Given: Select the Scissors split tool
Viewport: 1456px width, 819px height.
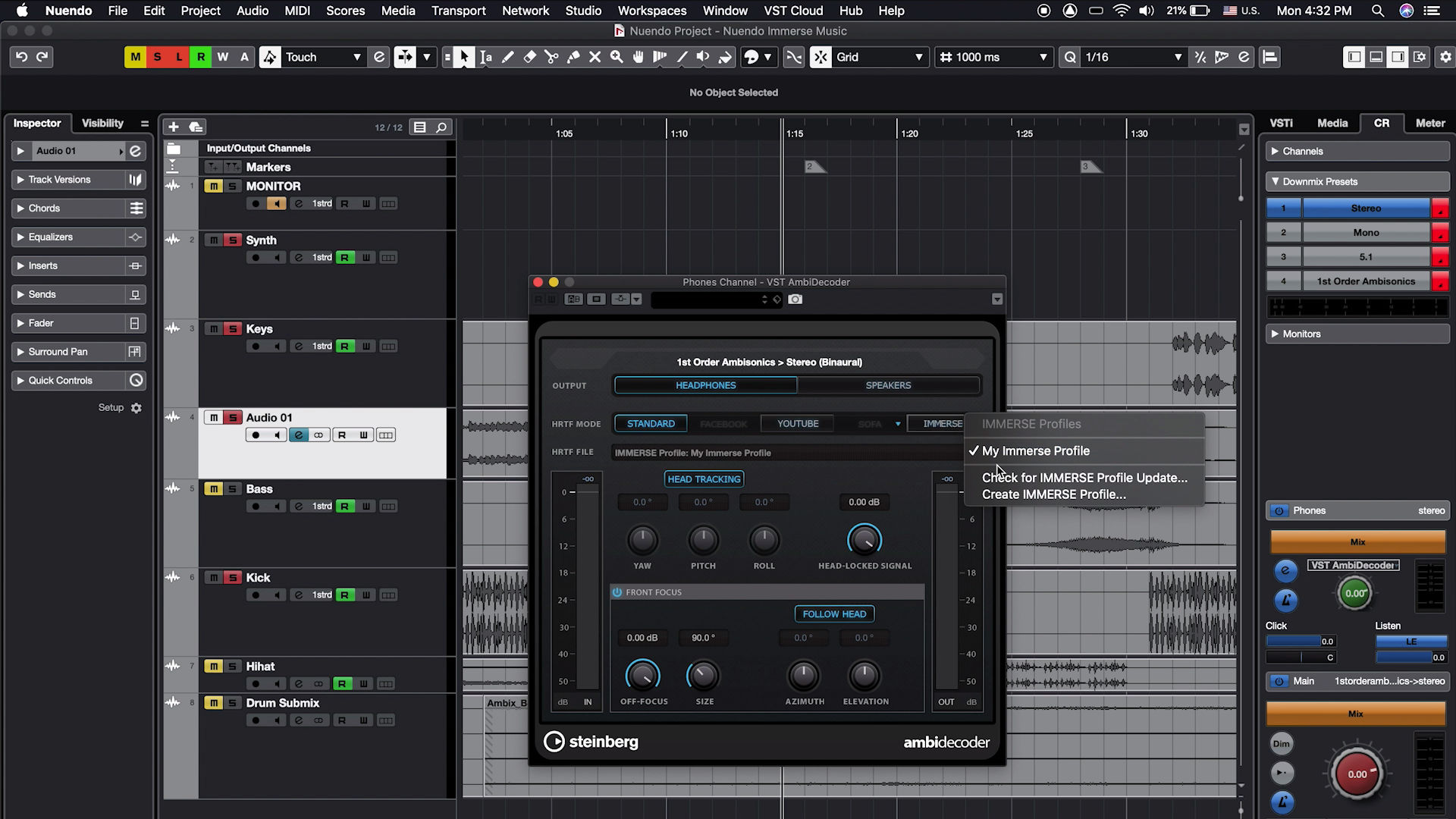Looking at the screenshot, I should tap(551, 57).
